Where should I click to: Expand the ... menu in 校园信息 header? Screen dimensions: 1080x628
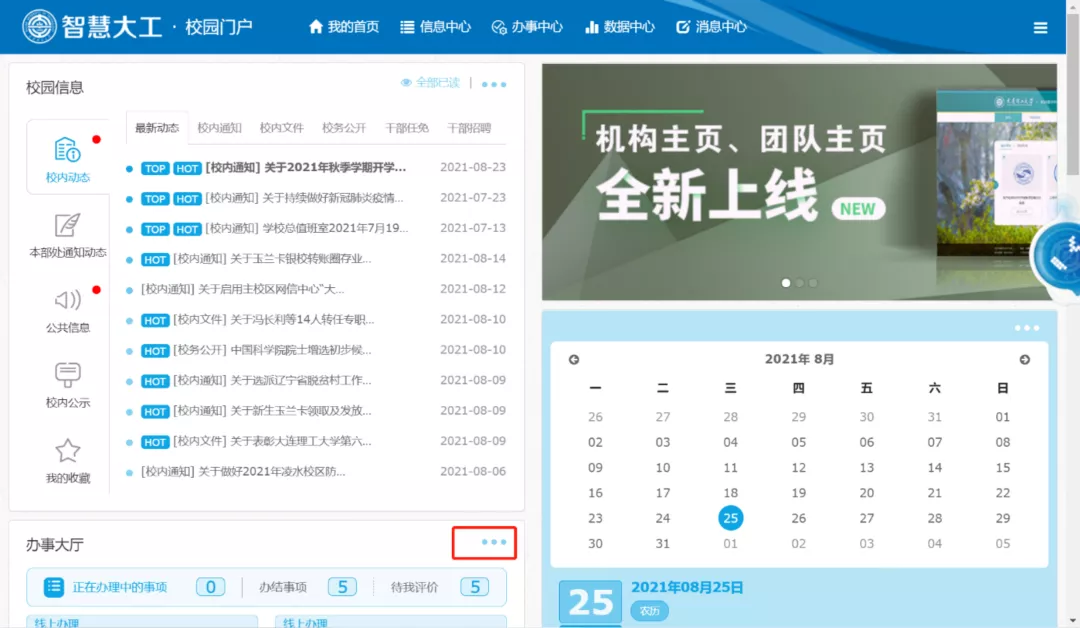click(x=493, y=84)
